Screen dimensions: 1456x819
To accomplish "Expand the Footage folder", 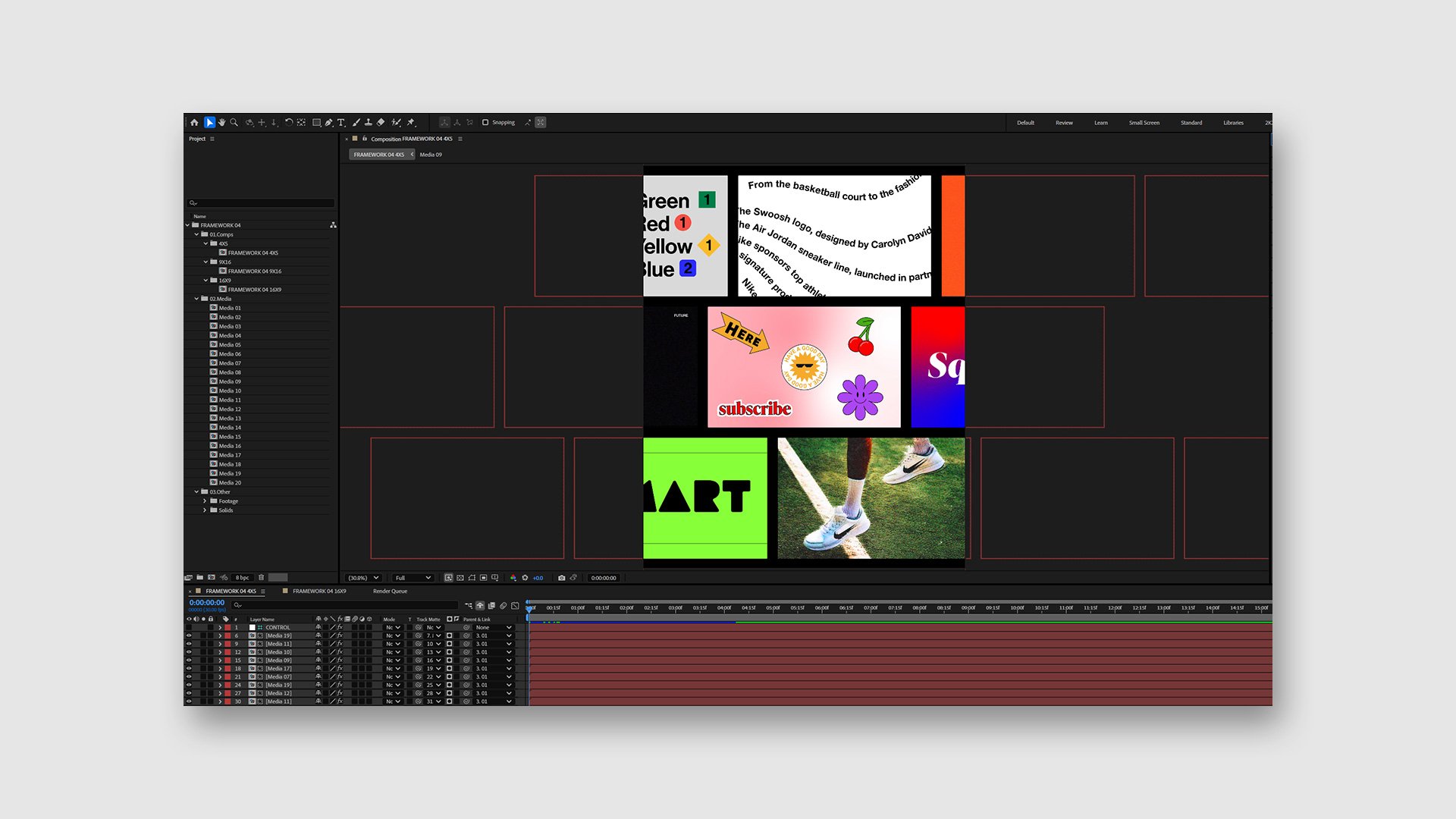I will [205, 501].
